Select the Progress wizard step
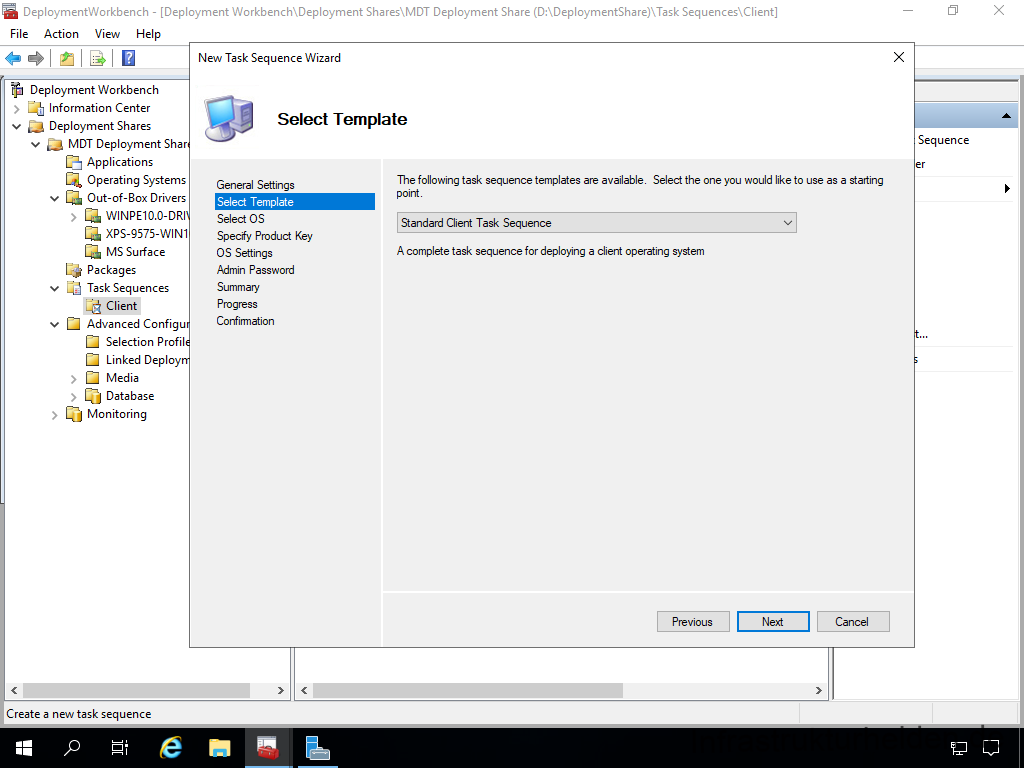 click(237, 304)
